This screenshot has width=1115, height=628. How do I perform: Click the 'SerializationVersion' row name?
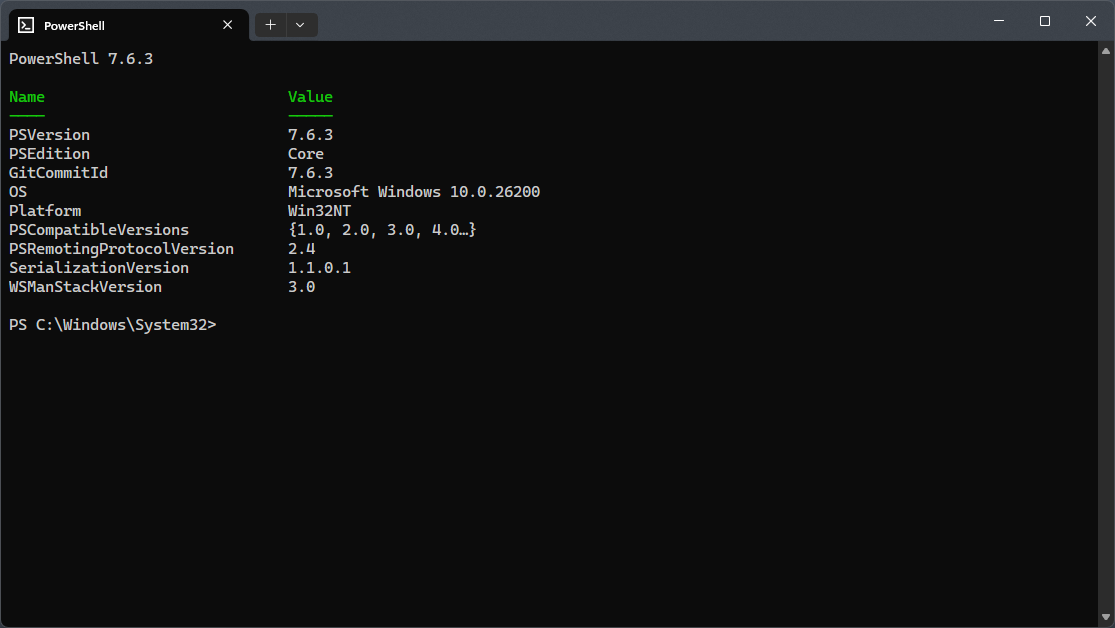[x=99, y=268]
